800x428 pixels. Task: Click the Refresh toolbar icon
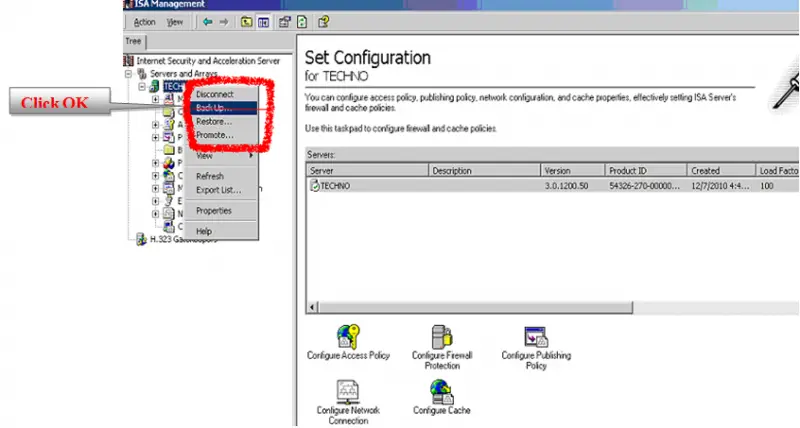click(302, 22)
